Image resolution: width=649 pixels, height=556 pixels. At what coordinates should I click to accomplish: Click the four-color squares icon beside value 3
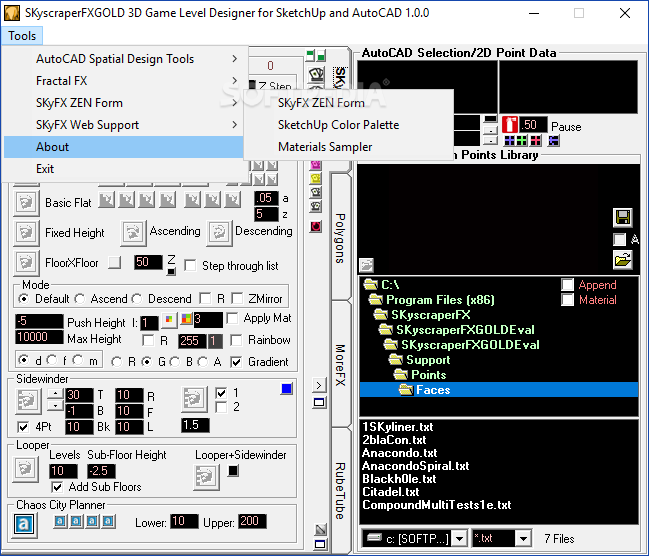[x=187, y=319]
